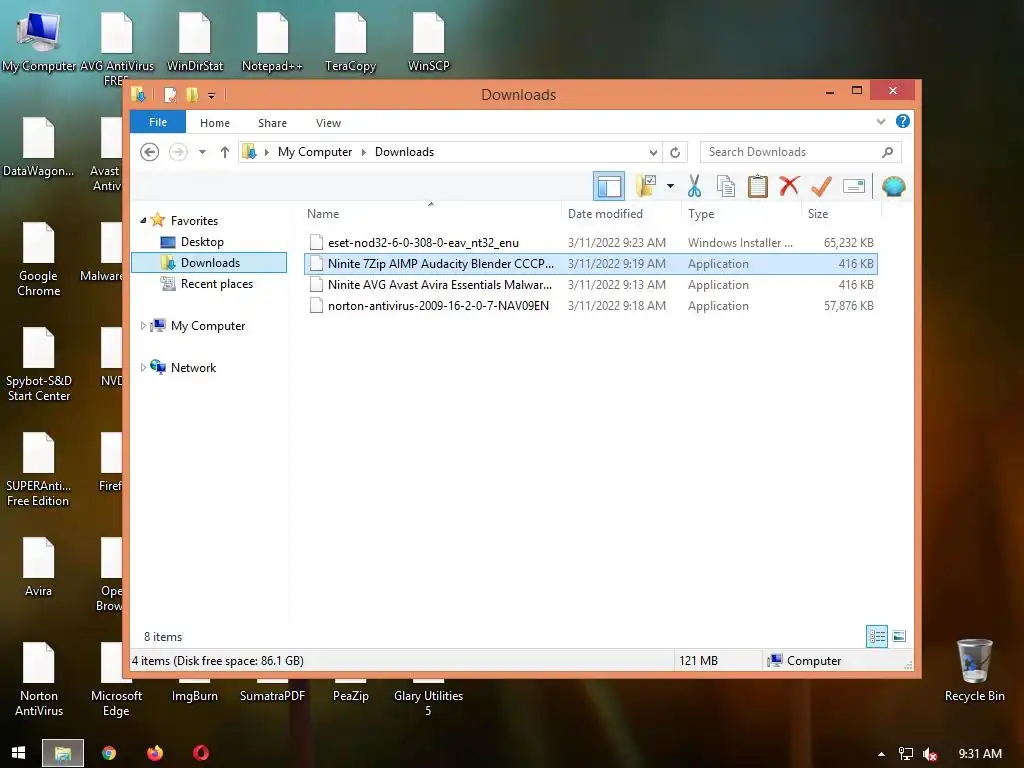
Task: Expand the ribbon with the chevron
Action: (x=881, y=121)
